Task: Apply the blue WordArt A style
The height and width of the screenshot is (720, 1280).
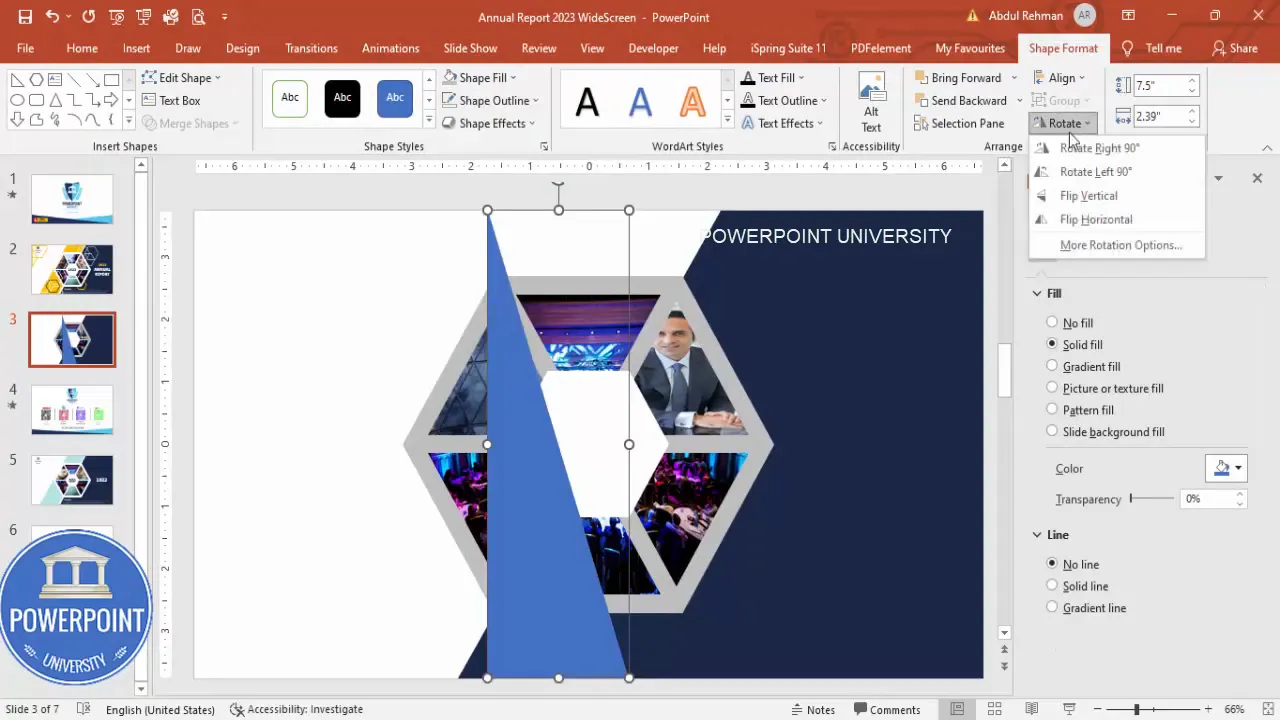Action: point(640,101)
